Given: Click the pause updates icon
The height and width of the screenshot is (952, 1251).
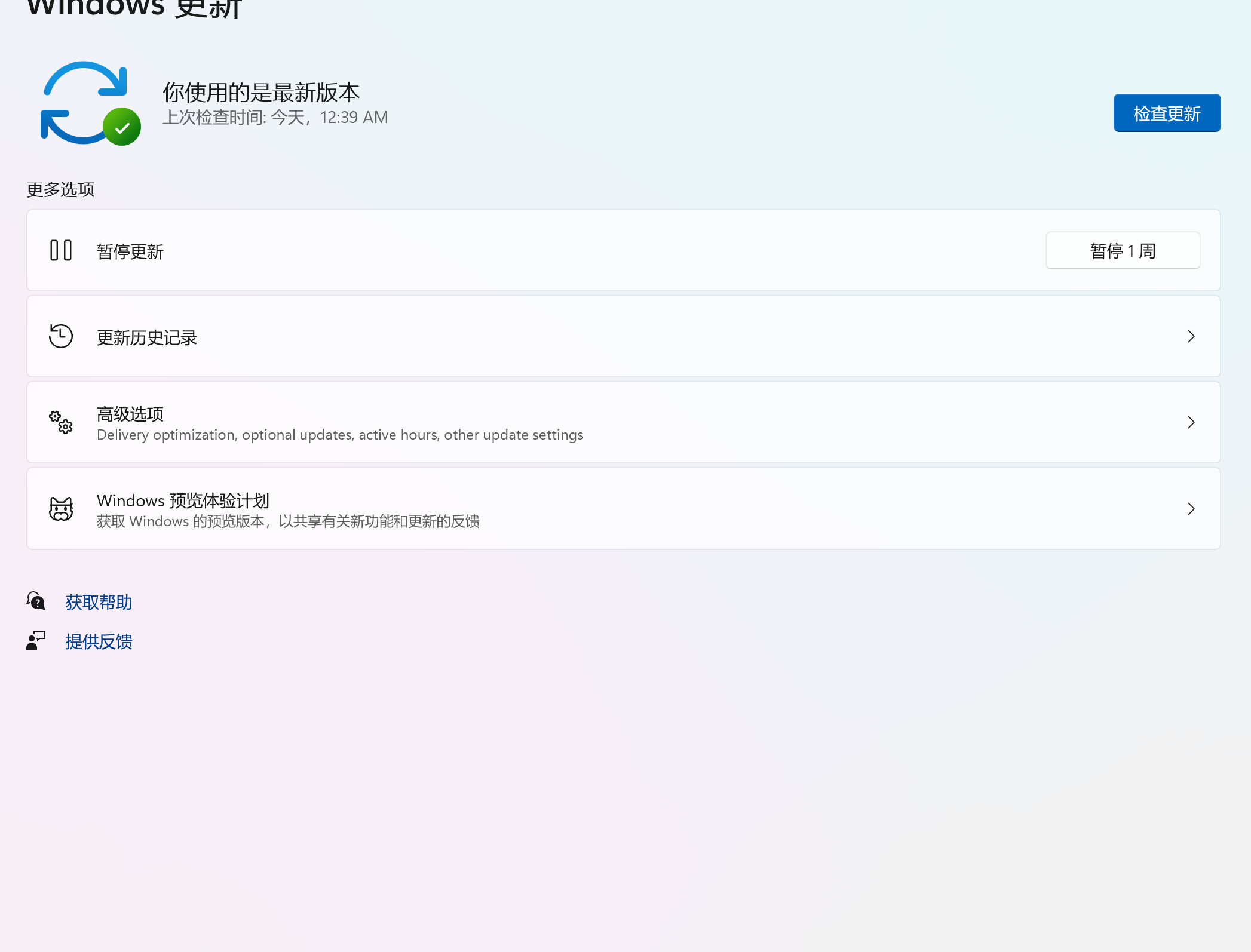Looking at the screenshot, I should 61,250.
